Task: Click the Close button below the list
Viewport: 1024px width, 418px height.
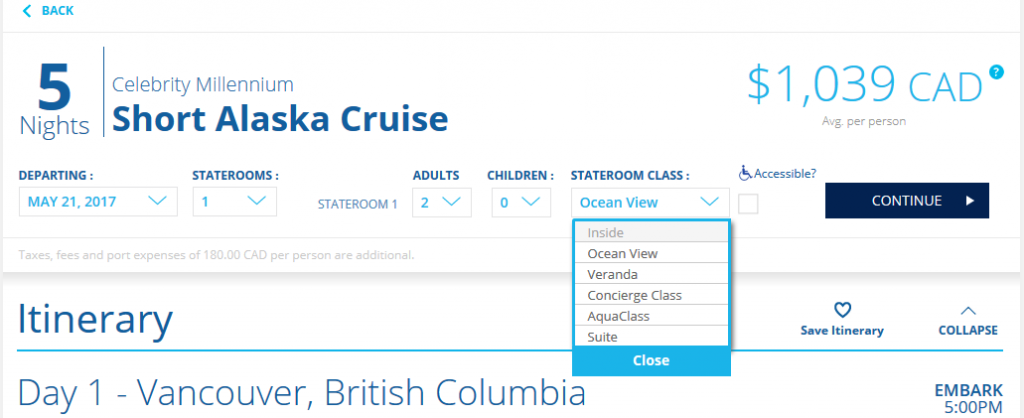Action: [651, 361]
